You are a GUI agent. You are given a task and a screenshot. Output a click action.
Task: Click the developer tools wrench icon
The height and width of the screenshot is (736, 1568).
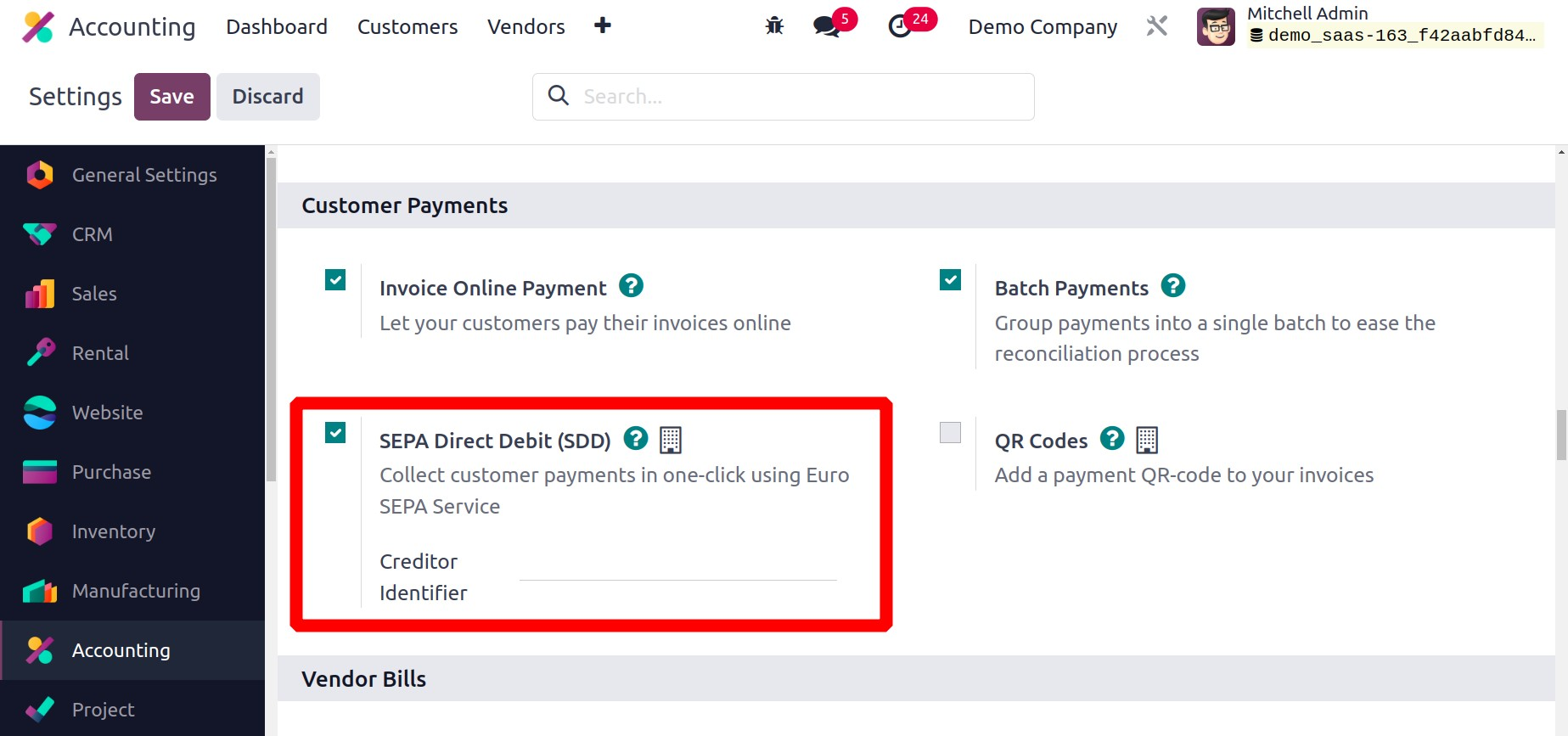coord(1157,26)
